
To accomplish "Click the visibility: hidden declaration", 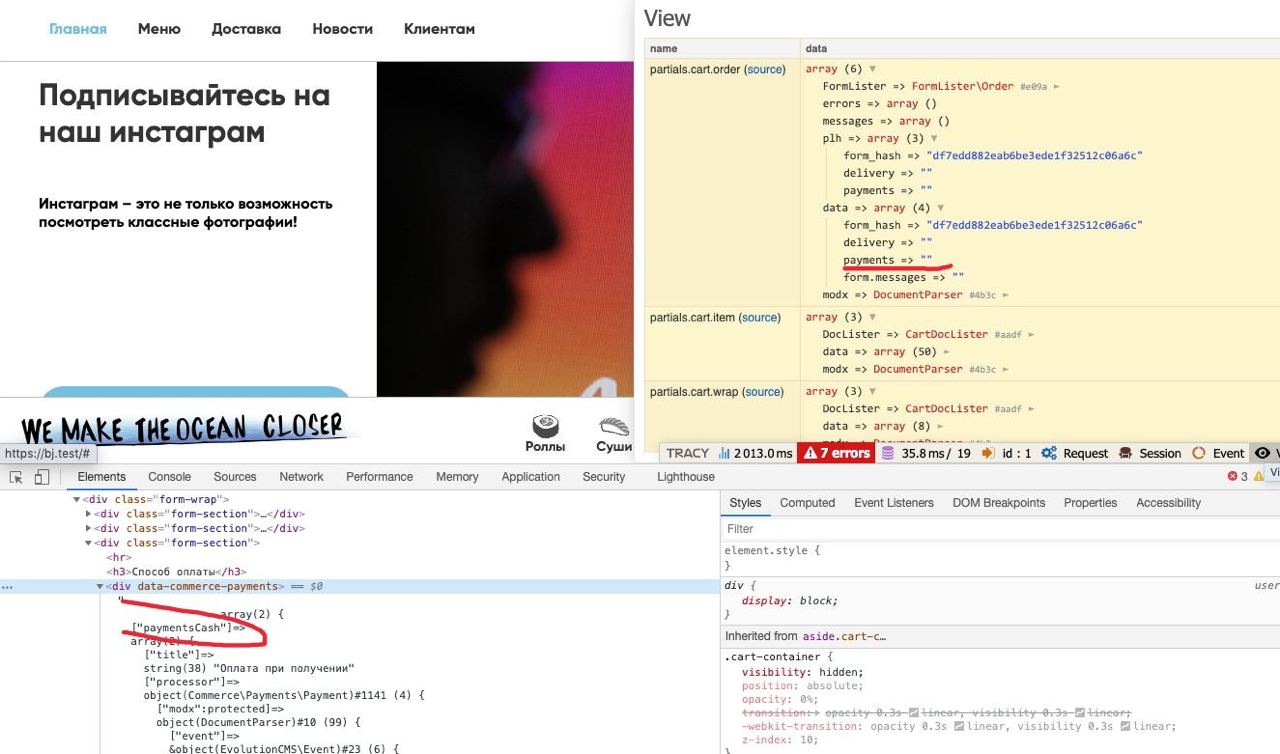I will pyautogui.click(x=802, y=672).
